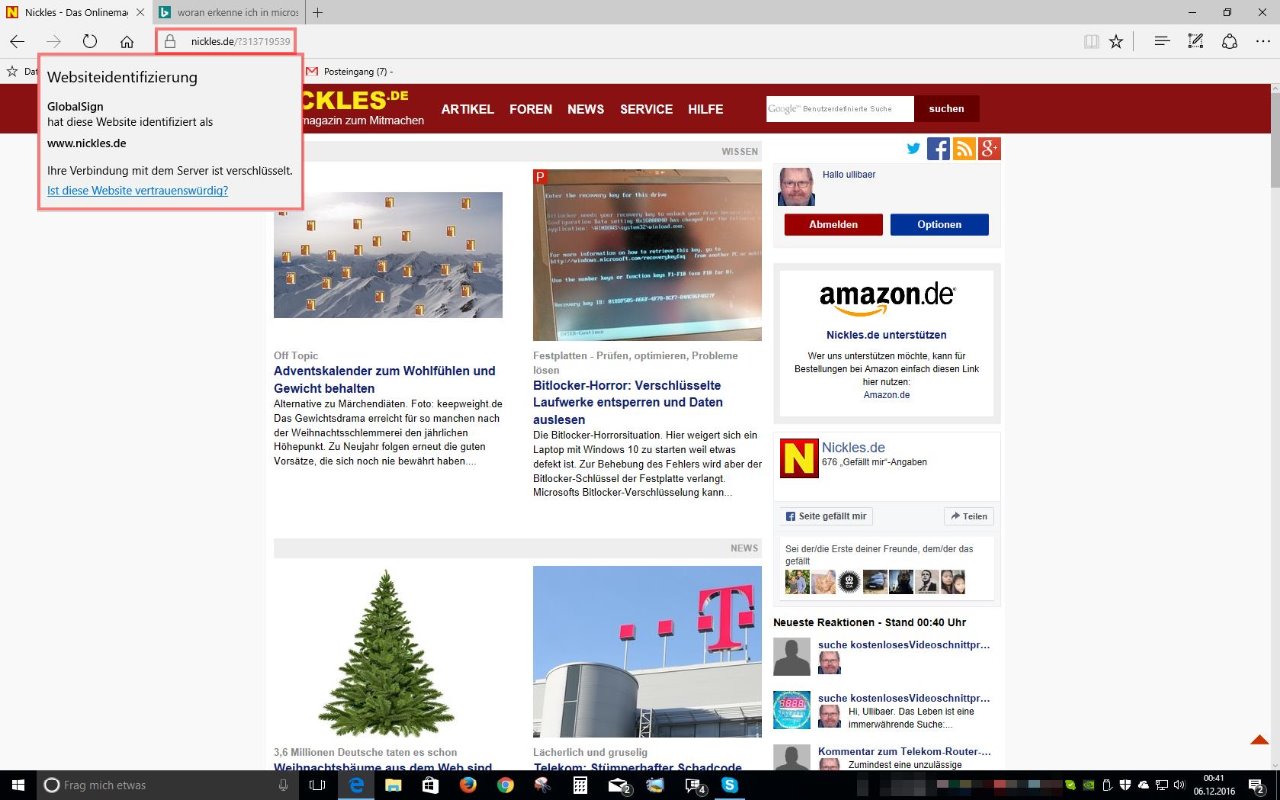Screen dimensions: 1280x800
Task: Click the red Abmelden button
Action: pyautogui.click(x=833, y=225)
